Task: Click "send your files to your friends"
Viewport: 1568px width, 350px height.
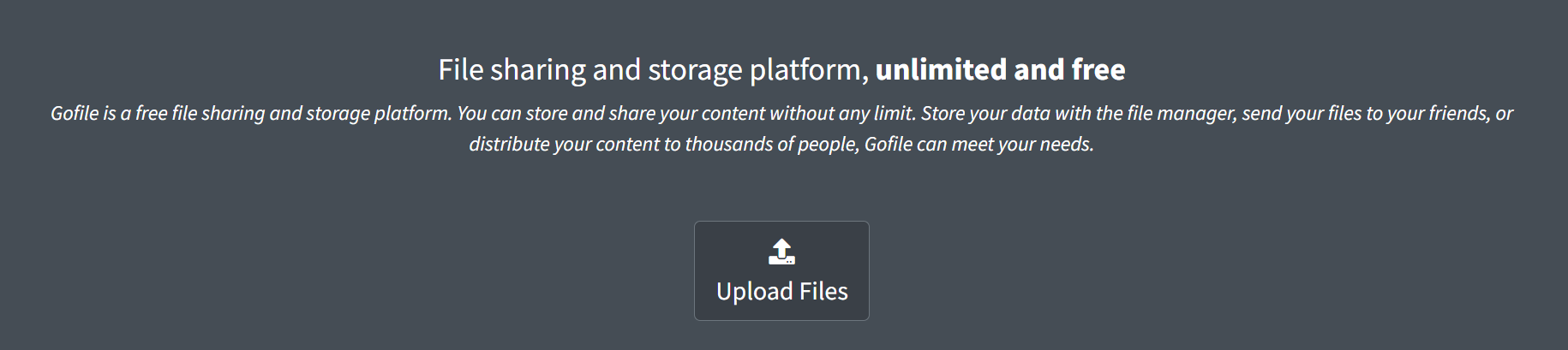Action: (1366, 114)
